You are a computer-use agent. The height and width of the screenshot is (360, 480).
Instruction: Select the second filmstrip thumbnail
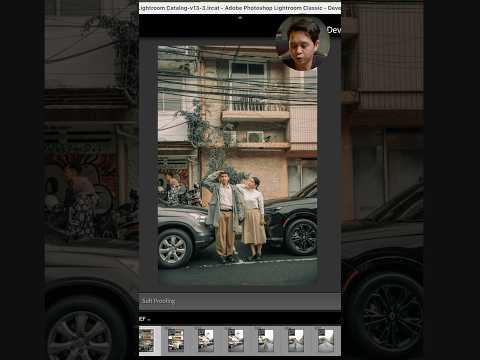[176, 340]
